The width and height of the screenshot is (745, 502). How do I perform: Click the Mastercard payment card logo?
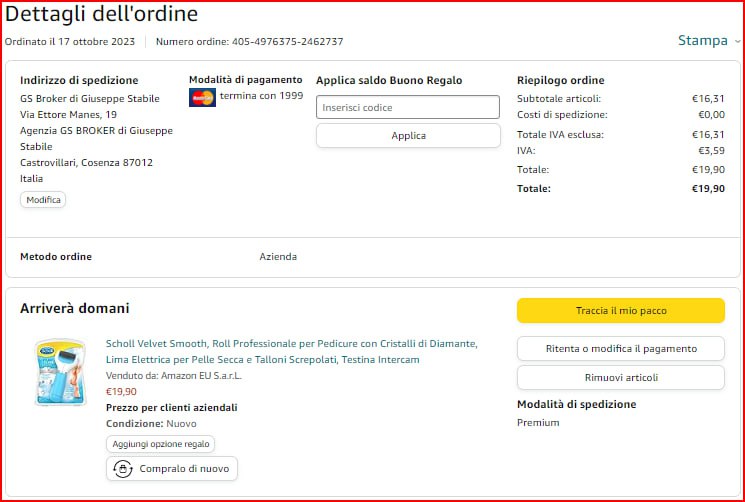[202, 97]
